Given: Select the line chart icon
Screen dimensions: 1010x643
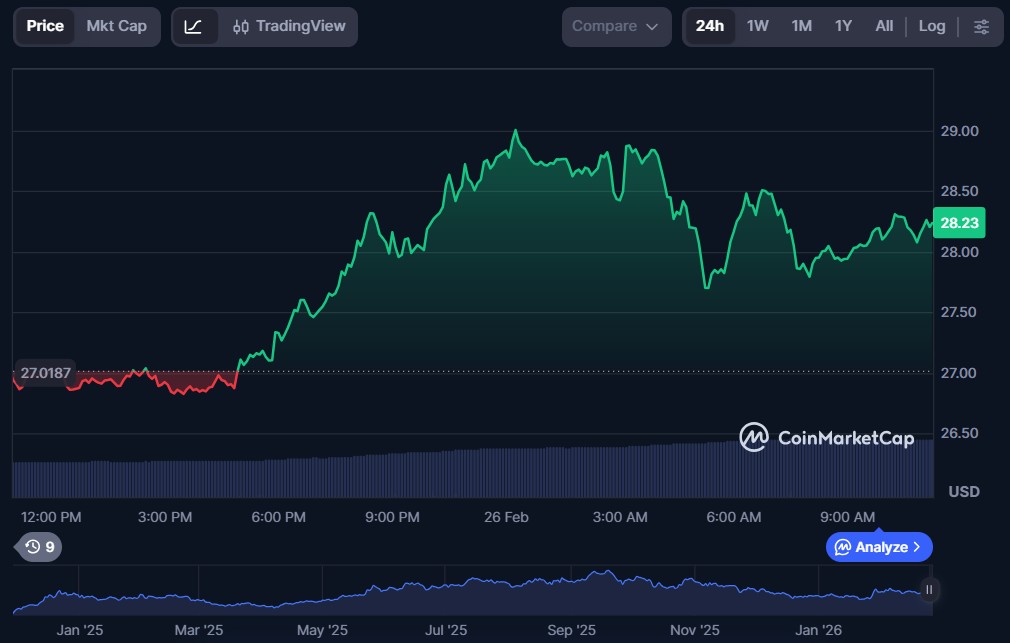Looking at the screenshot, I should [x=194, y=27].
